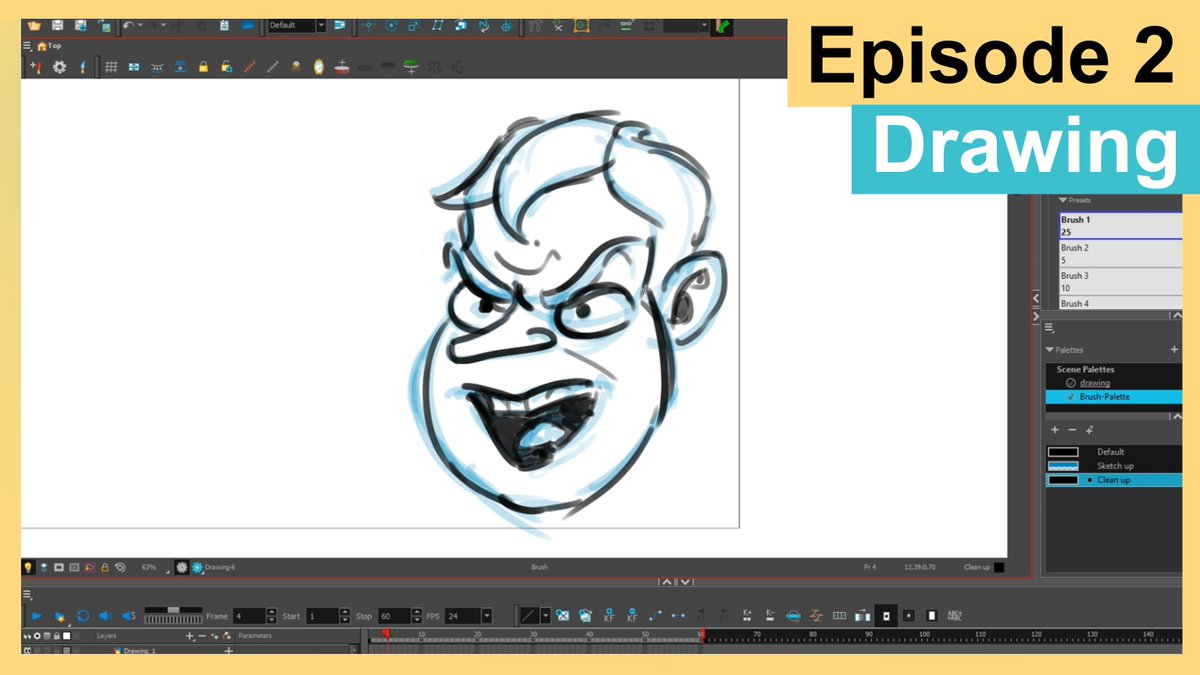The height and width of the screenshot is (675, 1200).
Task: Add a new layer with the plus button
Action: (188, 636)
